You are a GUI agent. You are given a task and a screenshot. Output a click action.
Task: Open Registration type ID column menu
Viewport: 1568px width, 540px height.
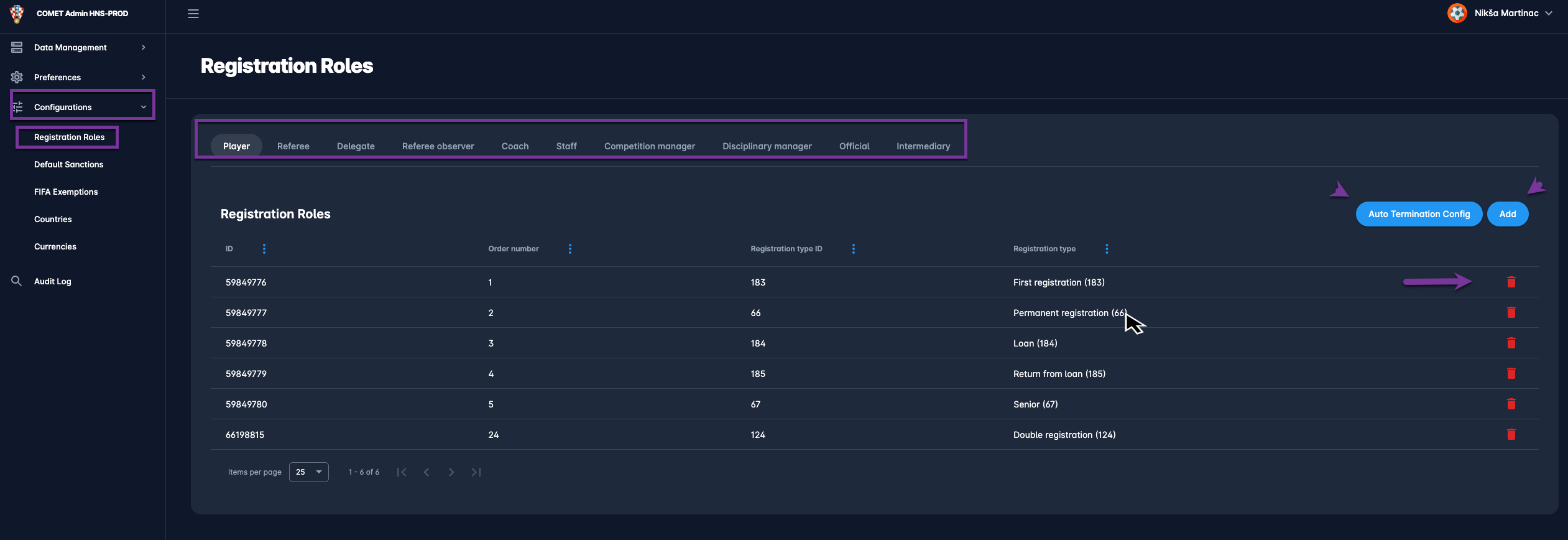pos(853,249)
